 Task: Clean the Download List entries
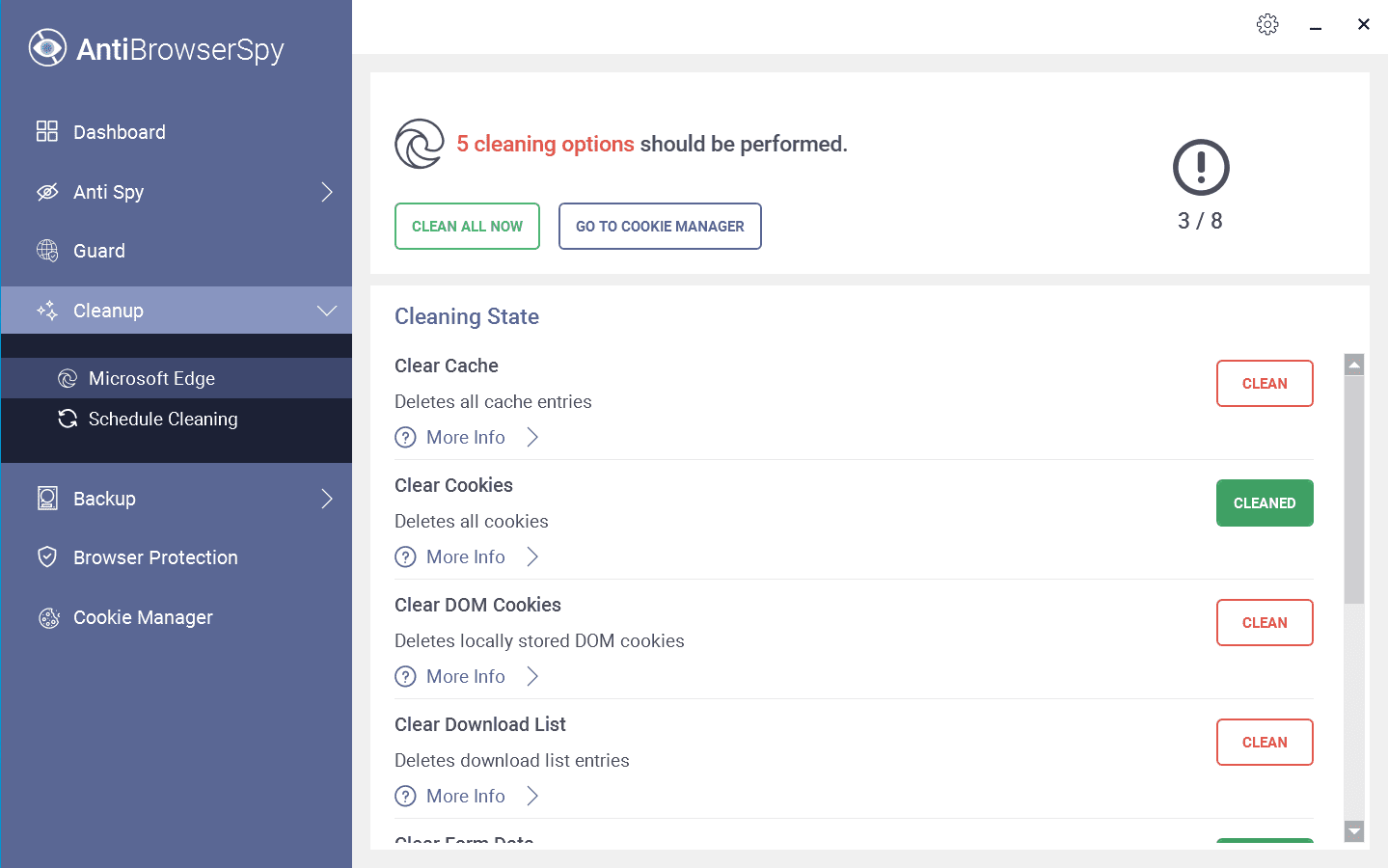[1264, 743]
